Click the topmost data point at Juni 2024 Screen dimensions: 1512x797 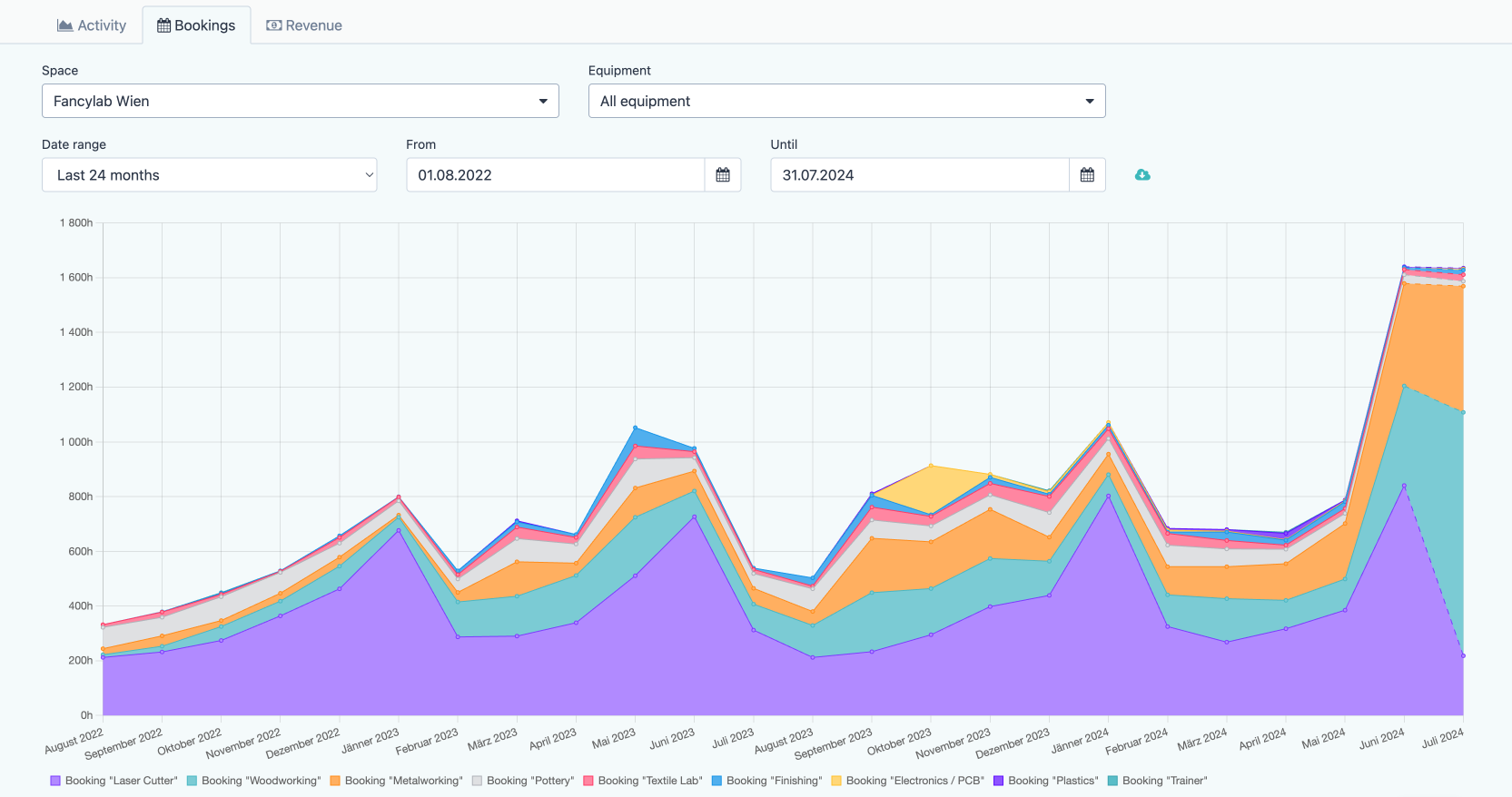tap(1404, 267)
